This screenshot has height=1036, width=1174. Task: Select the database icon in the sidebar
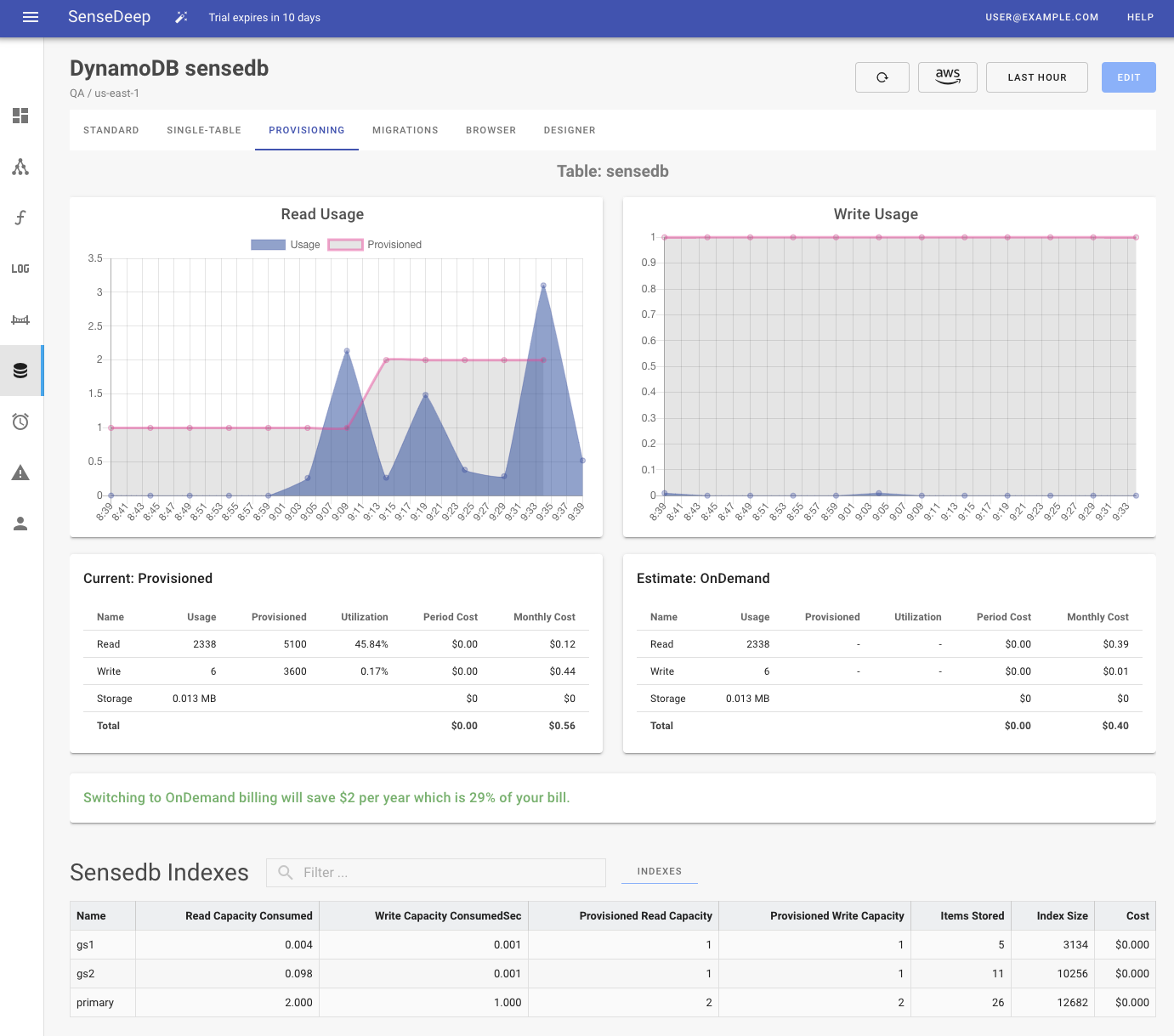(x=20, y=371)
